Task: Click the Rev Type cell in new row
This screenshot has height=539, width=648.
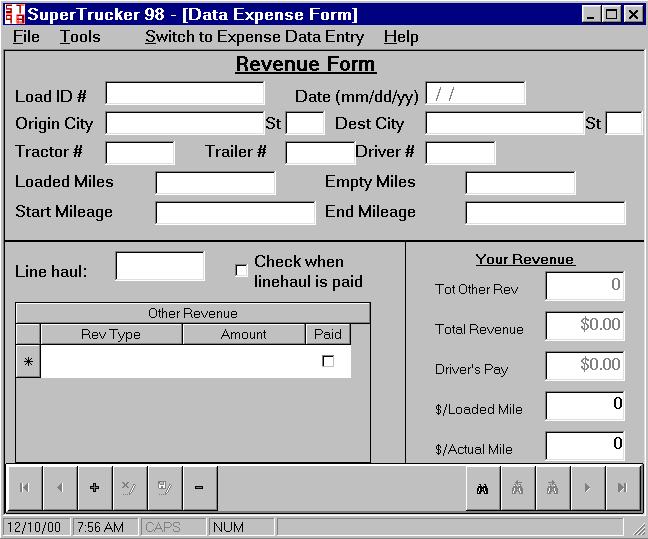Action: coord(112,362)
